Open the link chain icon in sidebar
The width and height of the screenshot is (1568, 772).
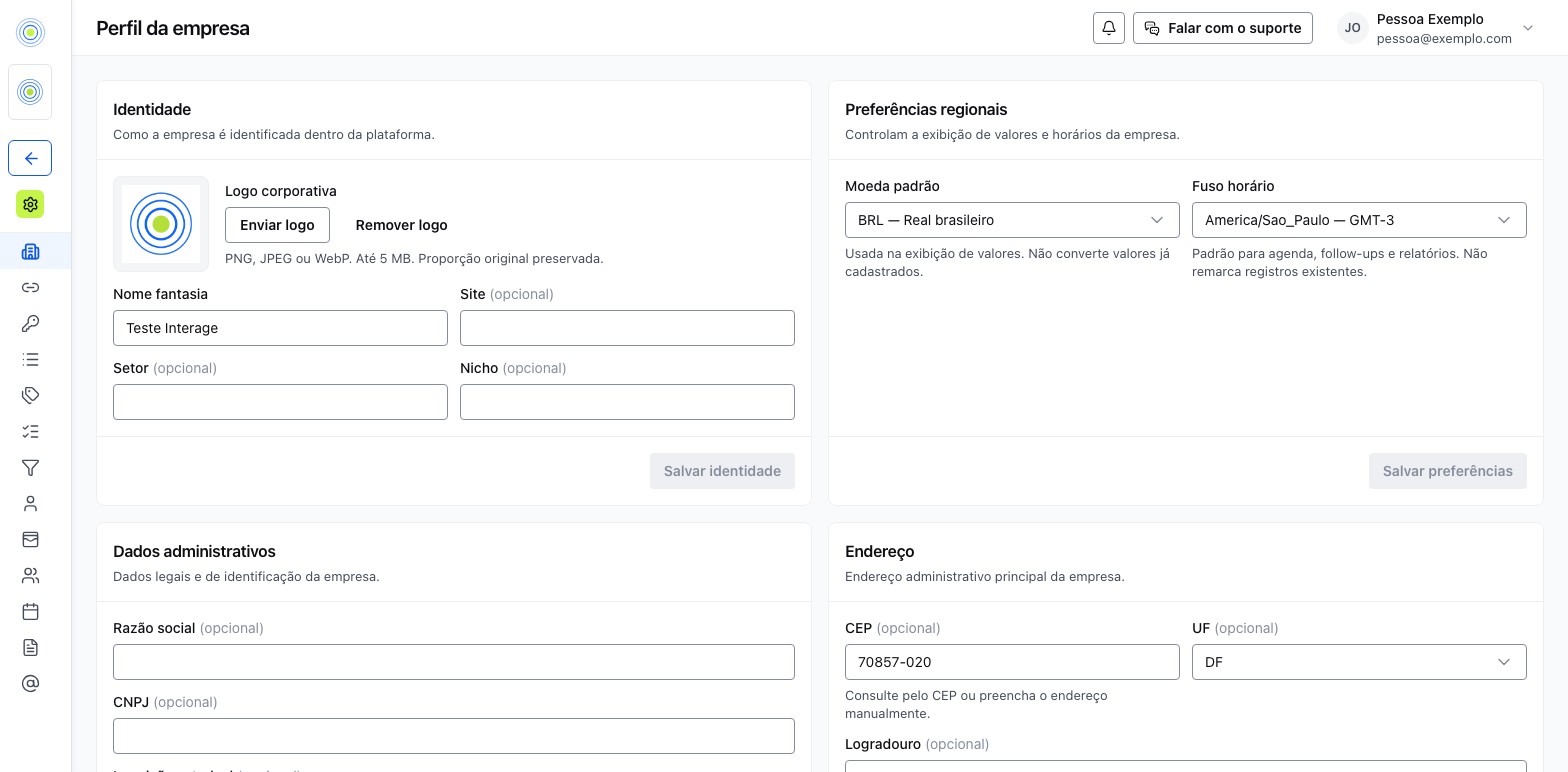point(30,287)
